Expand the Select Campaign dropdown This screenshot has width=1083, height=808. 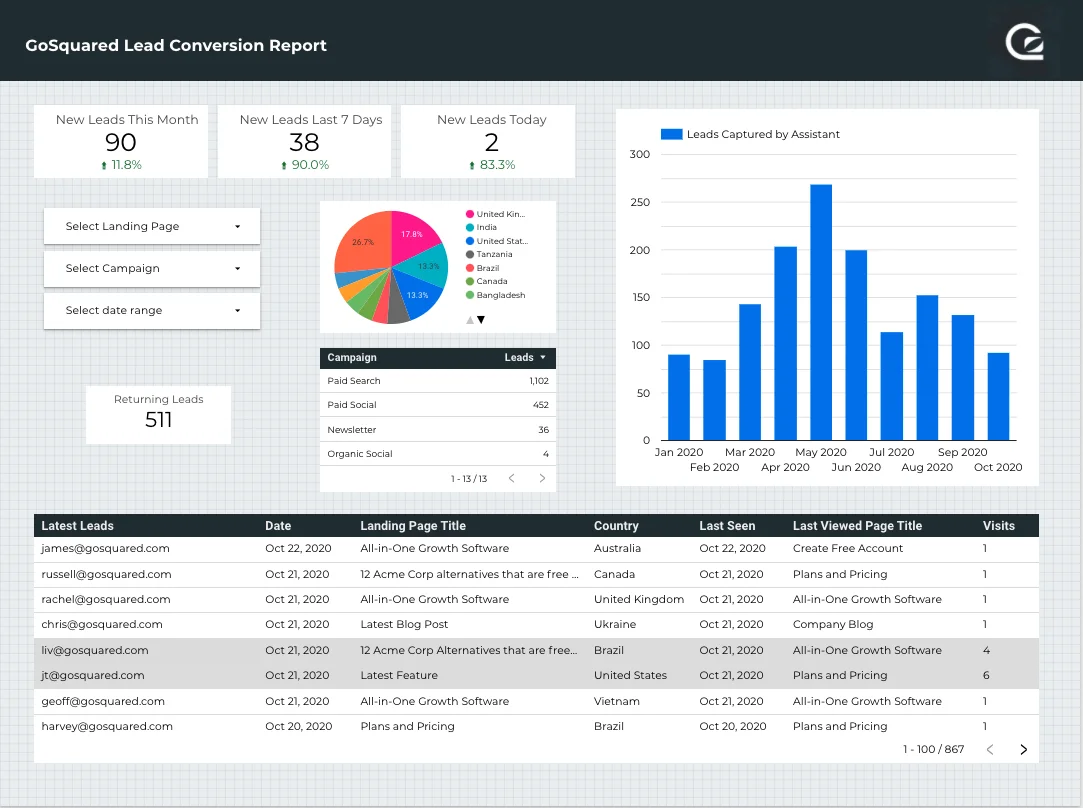152,268
